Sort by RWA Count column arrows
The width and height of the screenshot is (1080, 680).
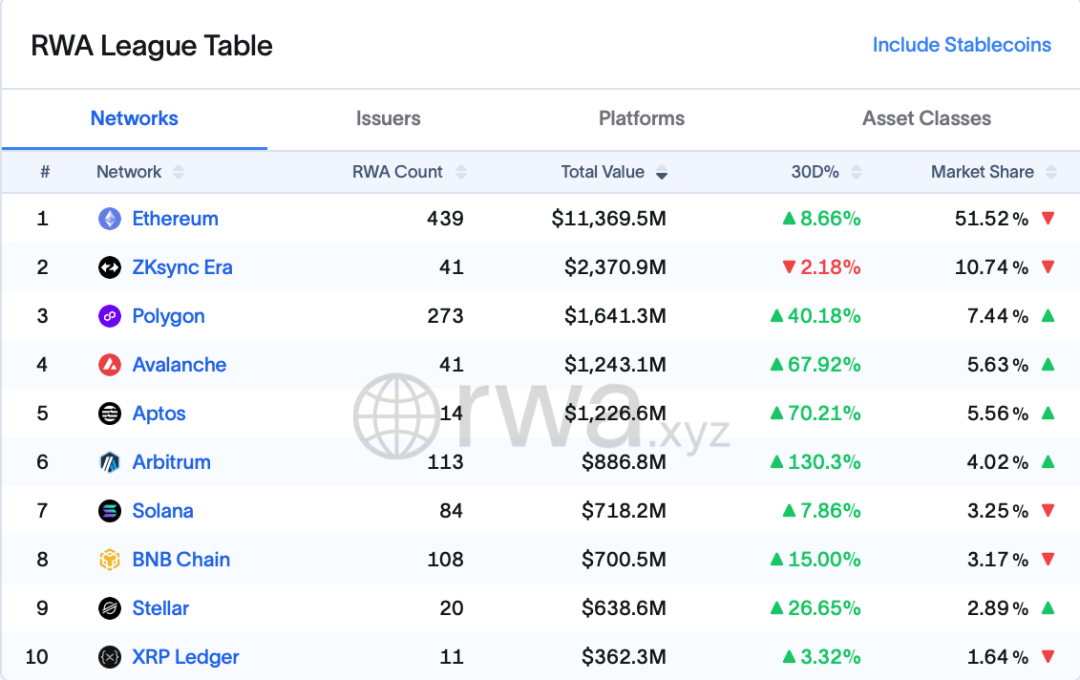click(461, 172)
